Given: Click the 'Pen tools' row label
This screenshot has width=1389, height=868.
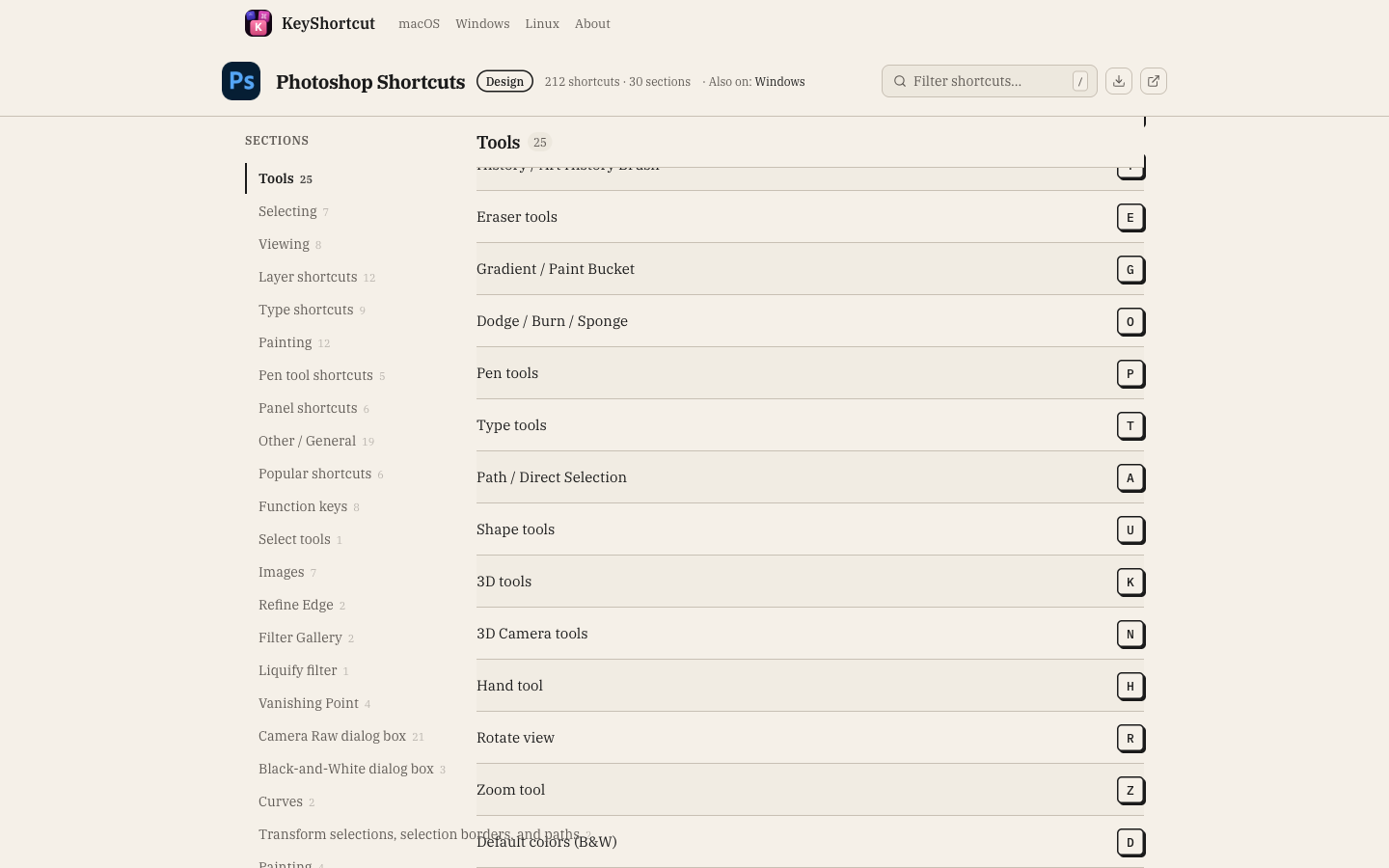Looking at the screenshot, I should (x=507, y=373).
